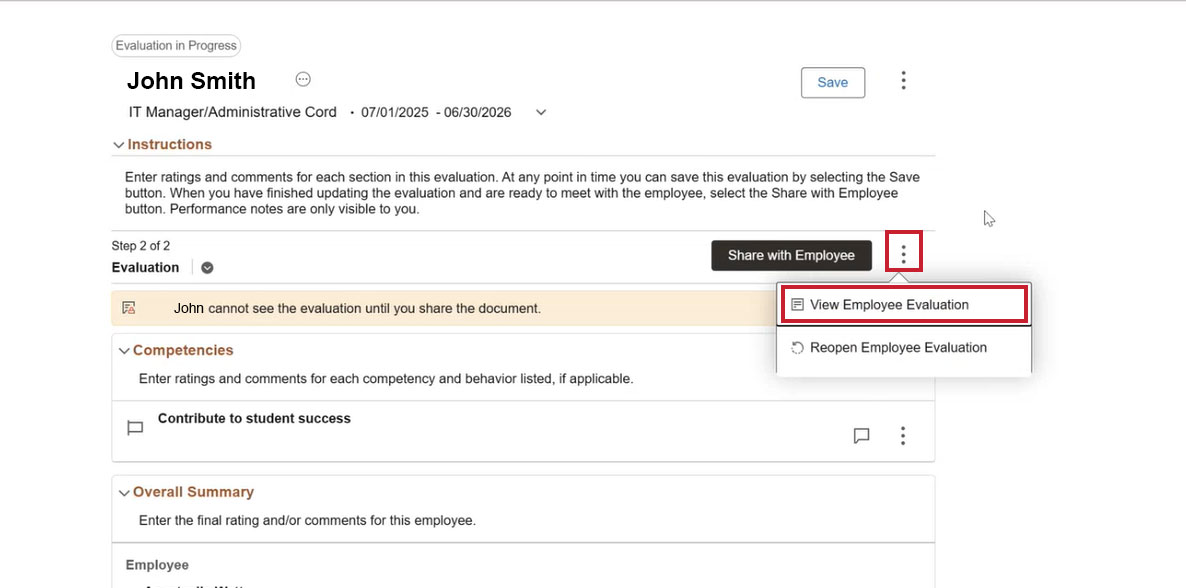
Task: Click the final rating instruction text
Action: [x=307, y=520]
